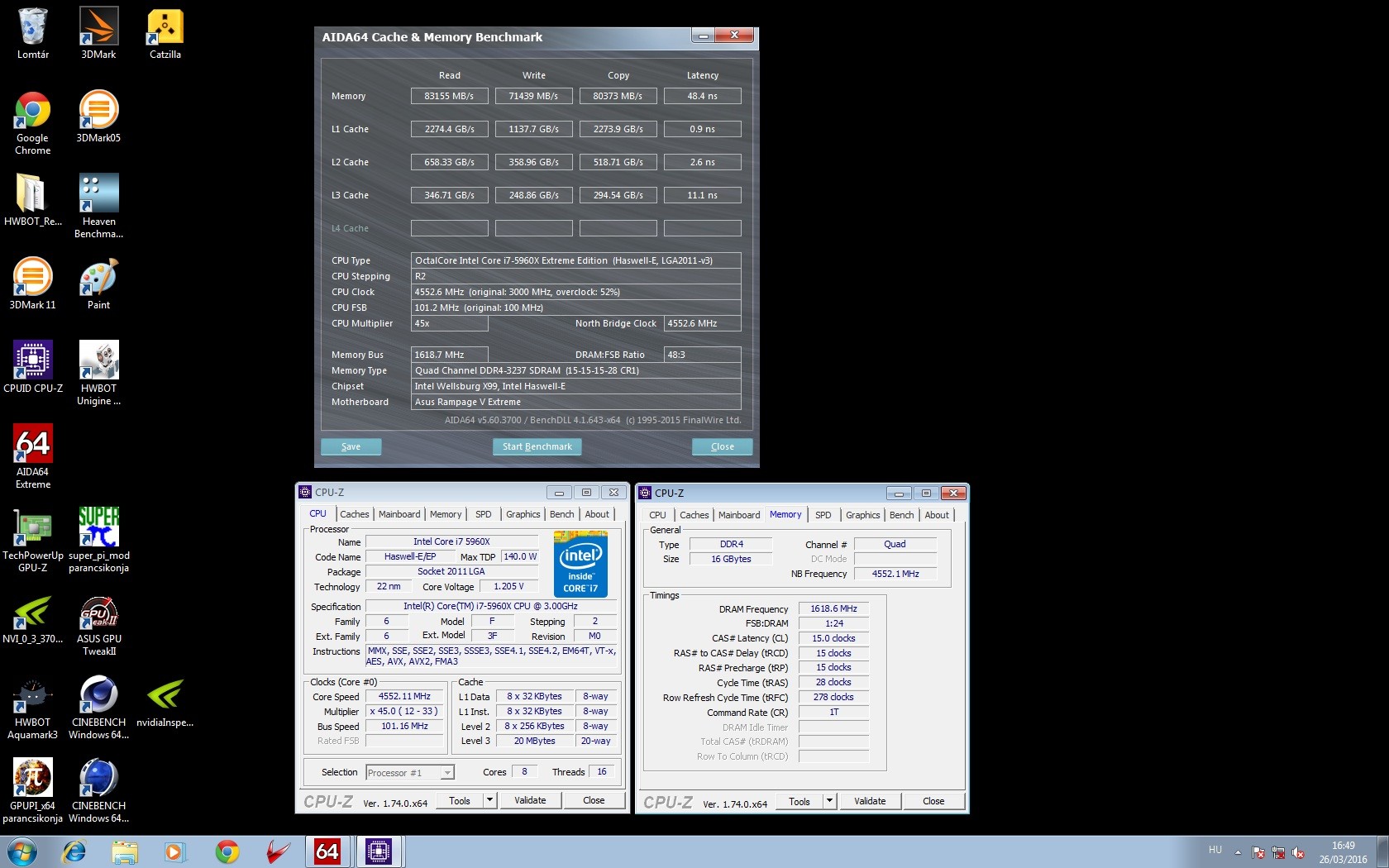This screenshot has height=868, width=1389.
Task: Click Tools button in left CPU-Z
Action: pyautogui.click(x=460, y=800)
